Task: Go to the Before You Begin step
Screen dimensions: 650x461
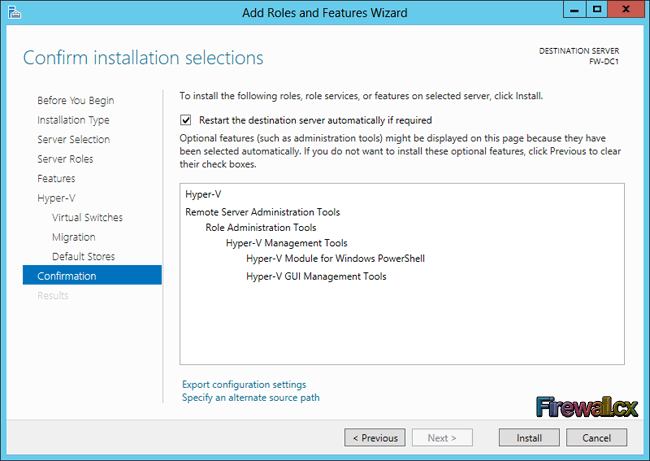Action: click(75, 101)
